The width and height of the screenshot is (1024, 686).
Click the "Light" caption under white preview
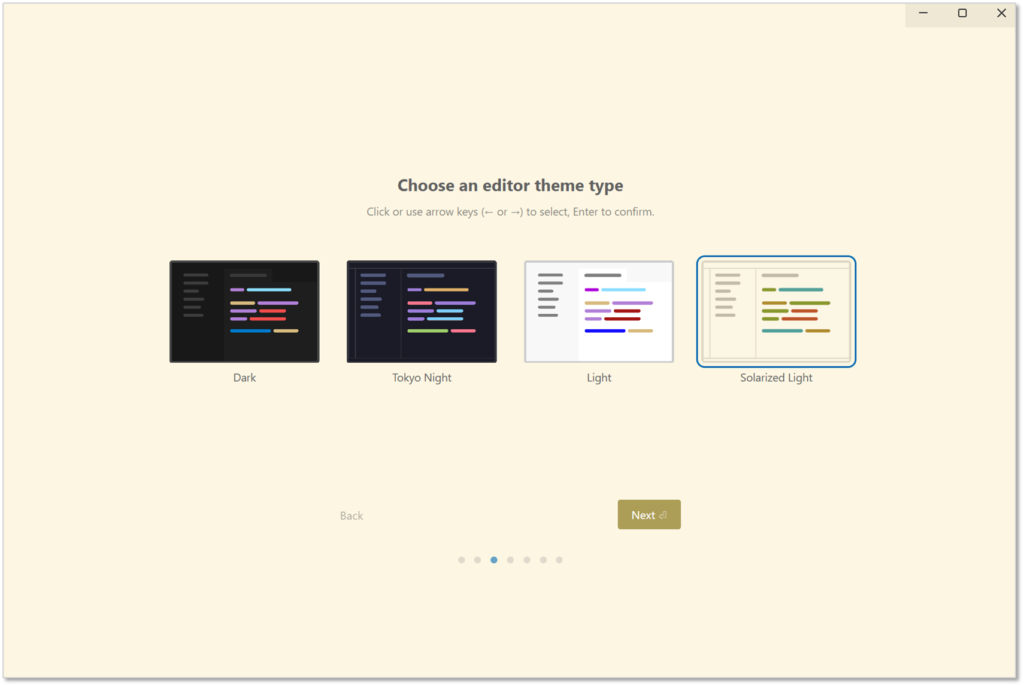(x=598, y=378)
